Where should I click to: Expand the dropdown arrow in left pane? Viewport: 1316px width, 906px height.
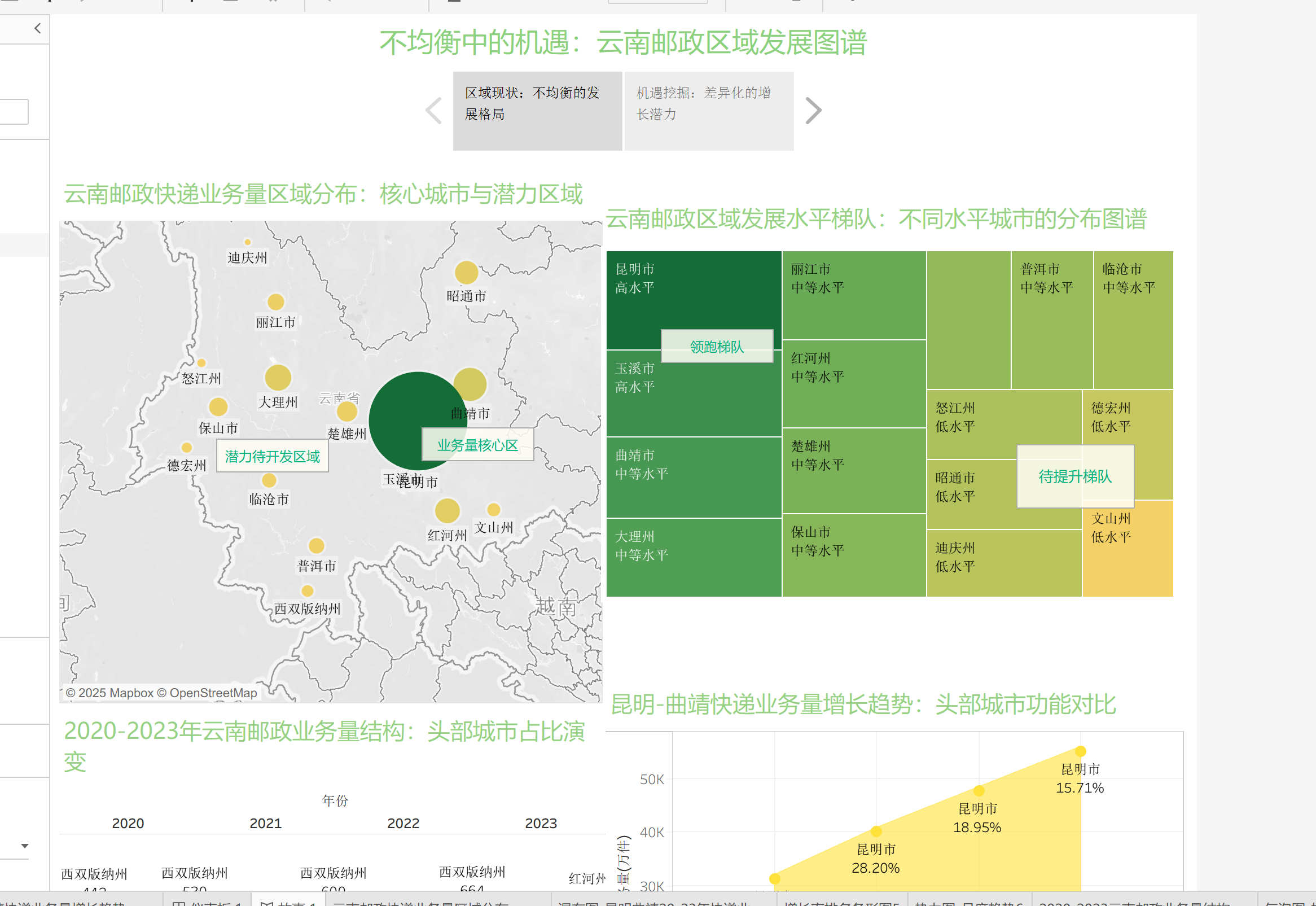coord(24,846)
